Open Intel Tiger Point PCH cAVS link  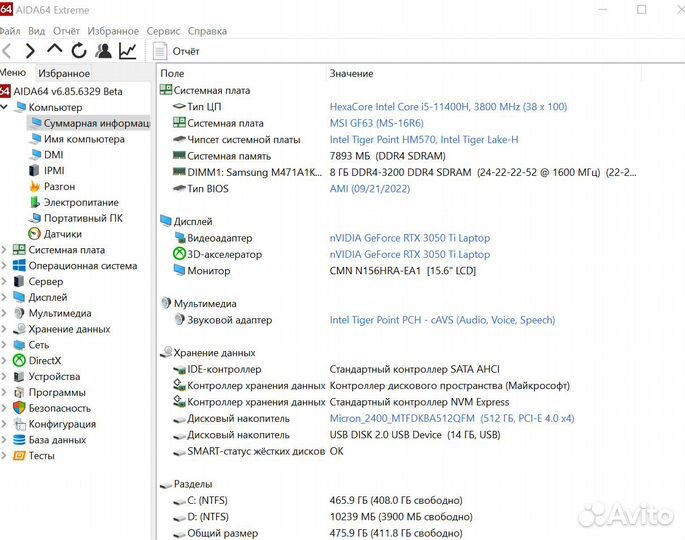click(442, 320)
